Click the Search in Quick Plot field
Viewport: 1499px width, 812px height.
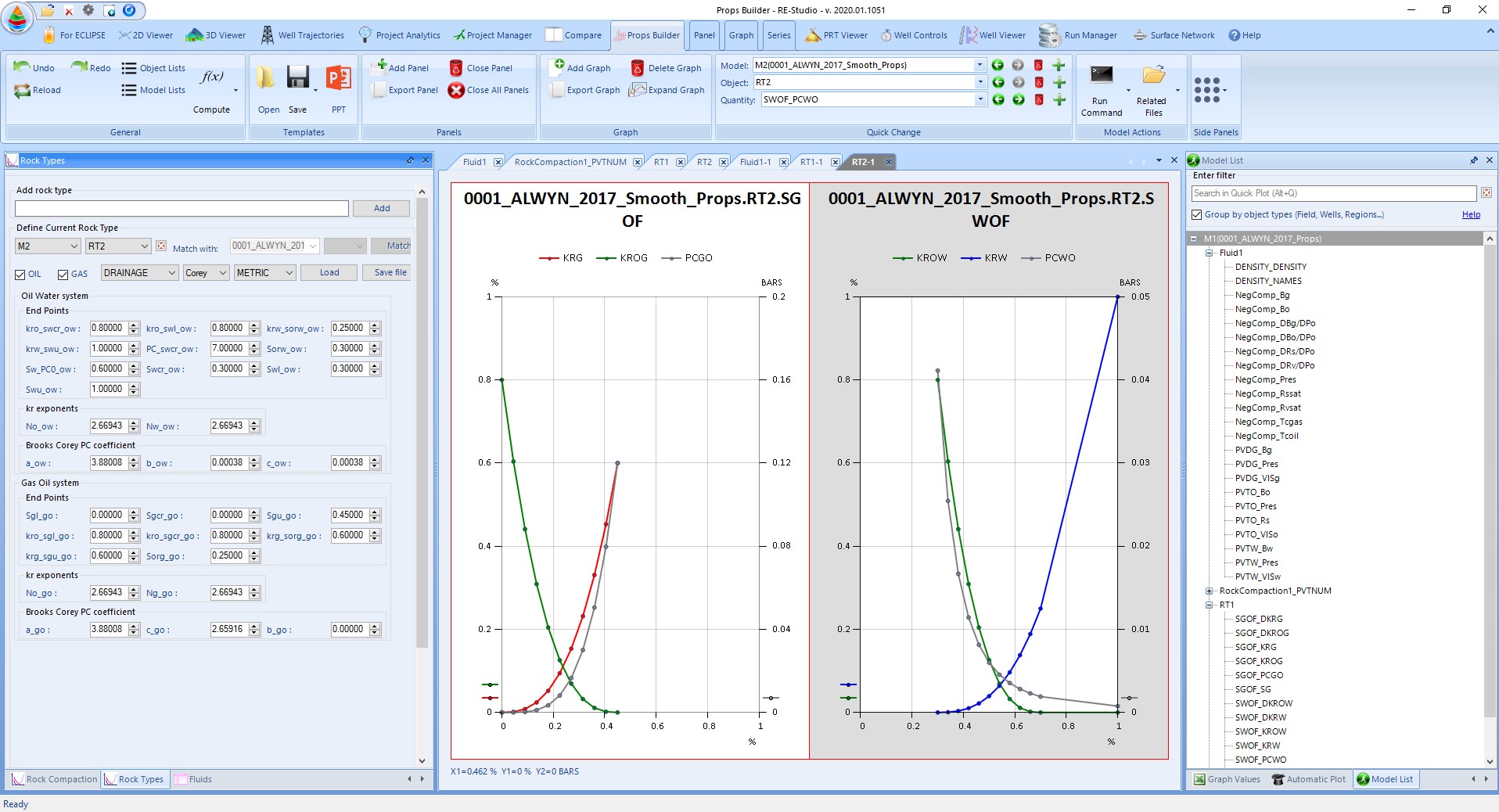coord(1333,193)
